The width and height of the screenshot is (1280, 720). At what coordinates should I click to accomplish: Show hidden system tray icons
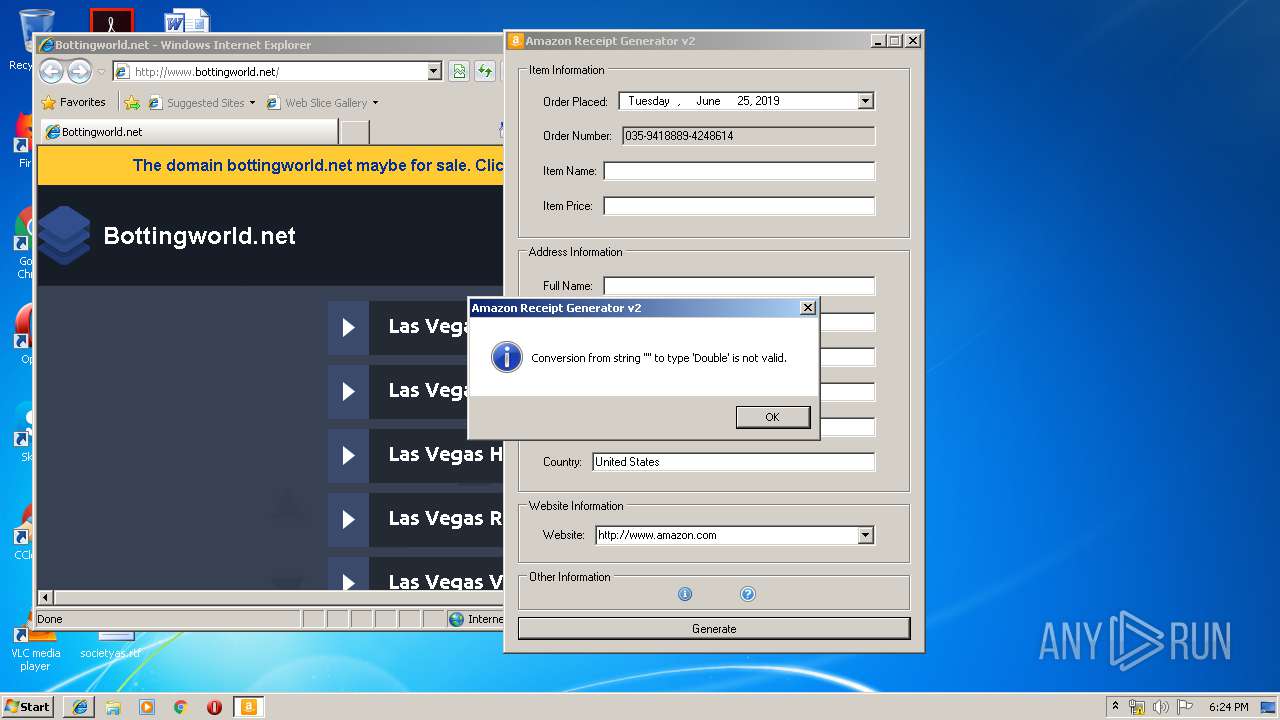tap(1116, 706)
